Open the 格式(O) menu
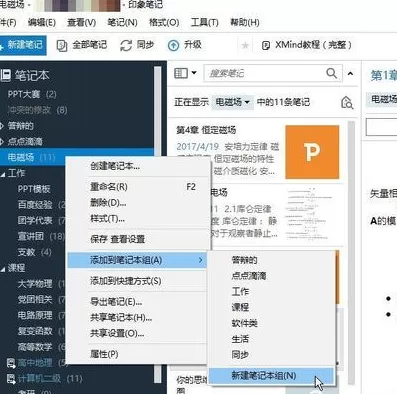The image size is (397, 394). click(x=164, y=22)
